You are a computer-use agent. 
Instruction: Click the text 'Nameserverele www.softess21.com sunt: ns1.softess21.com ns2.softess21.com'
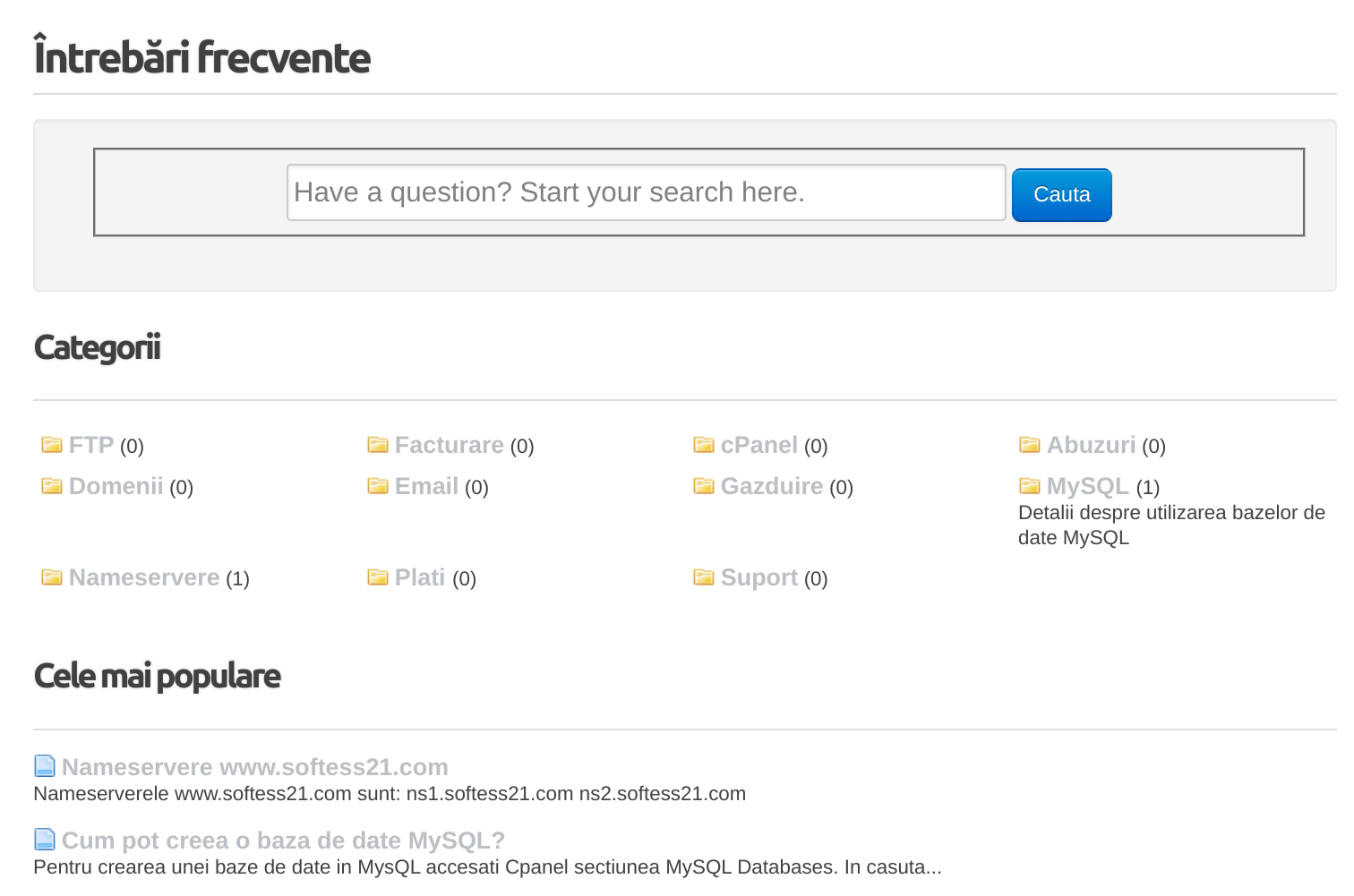[390, 794]
